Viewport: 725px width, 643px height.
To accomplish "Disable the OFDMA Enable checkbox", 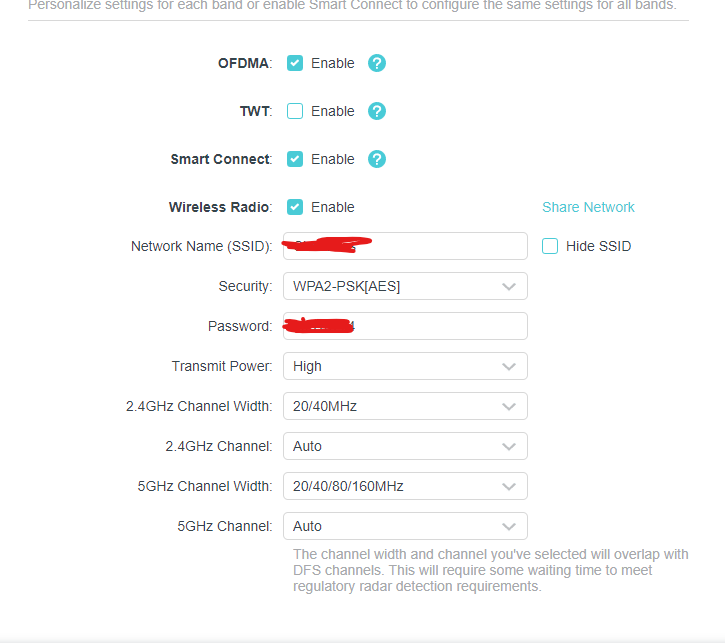I will [295, 63].
